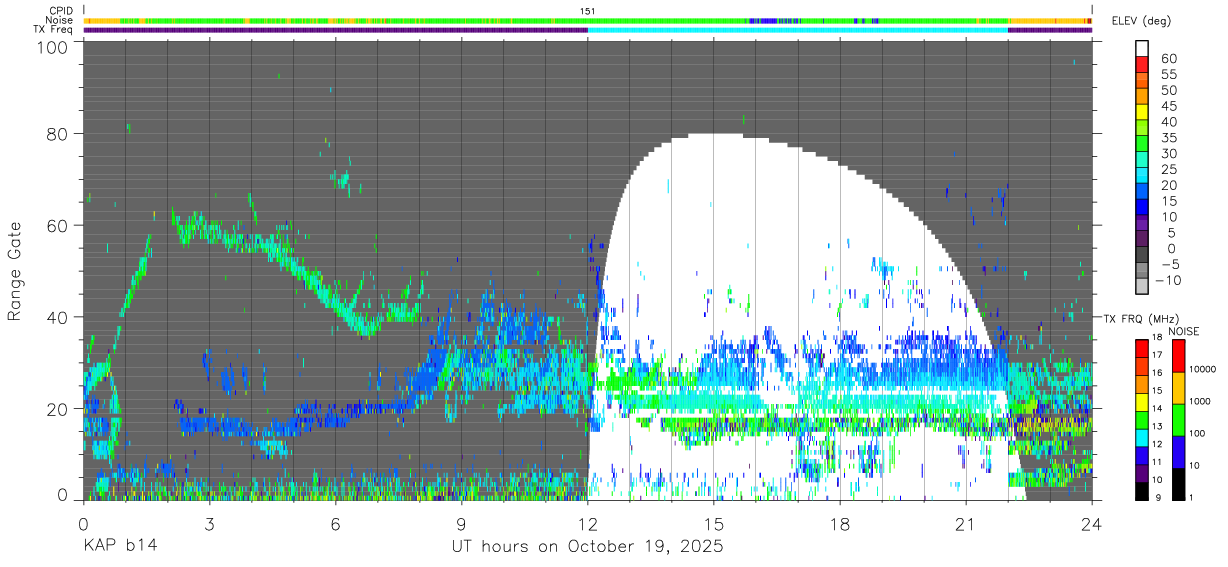Viewport: 1228px width, 567px height.
Task: Click the ELEV (deg) colorbar title
Action: click(1142, 21)
